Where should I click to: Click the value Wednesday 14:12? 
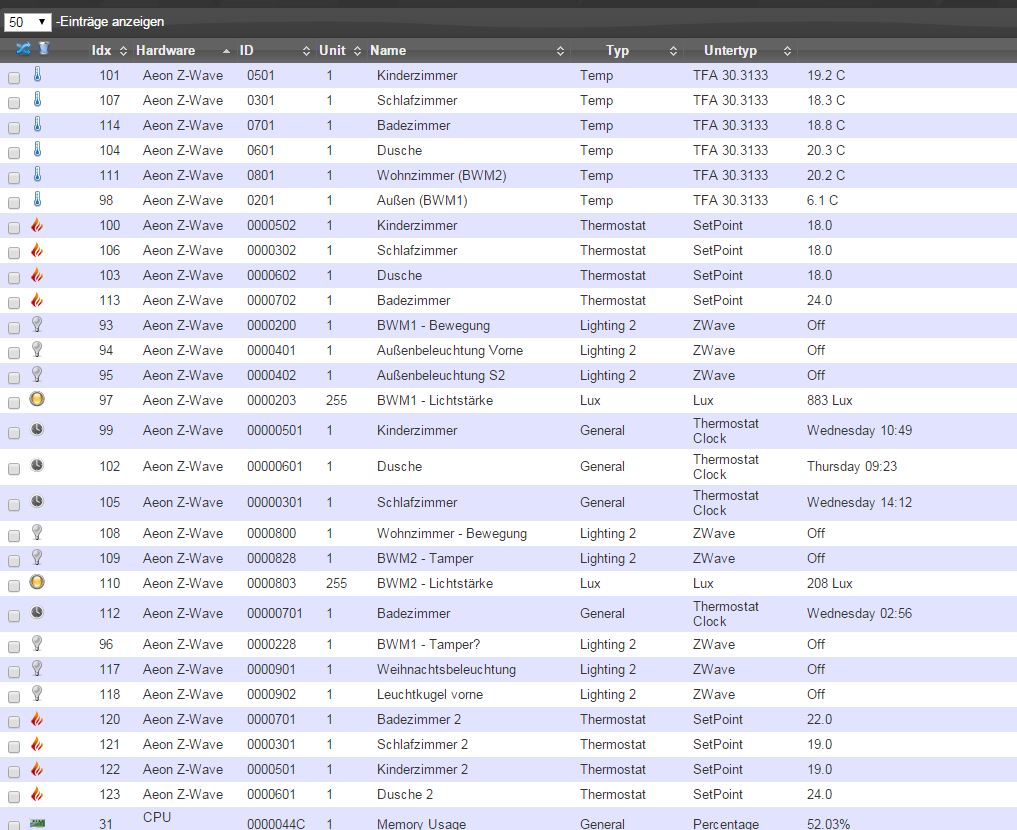click(859, 503)
